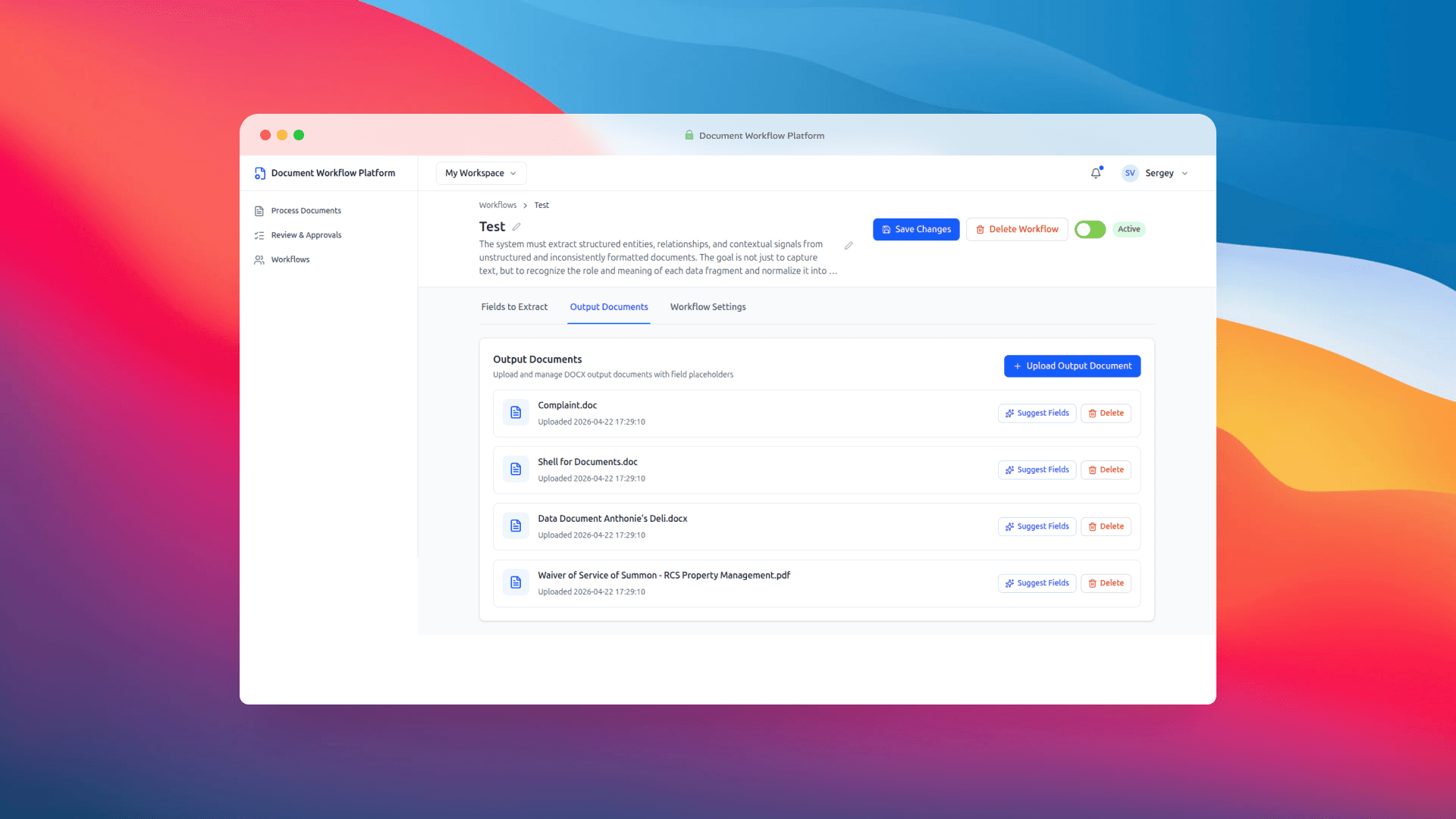Screen dimensions: 1456x819
Task: Click the Document Workflow Platform logo icon
Action: (260, 173)
